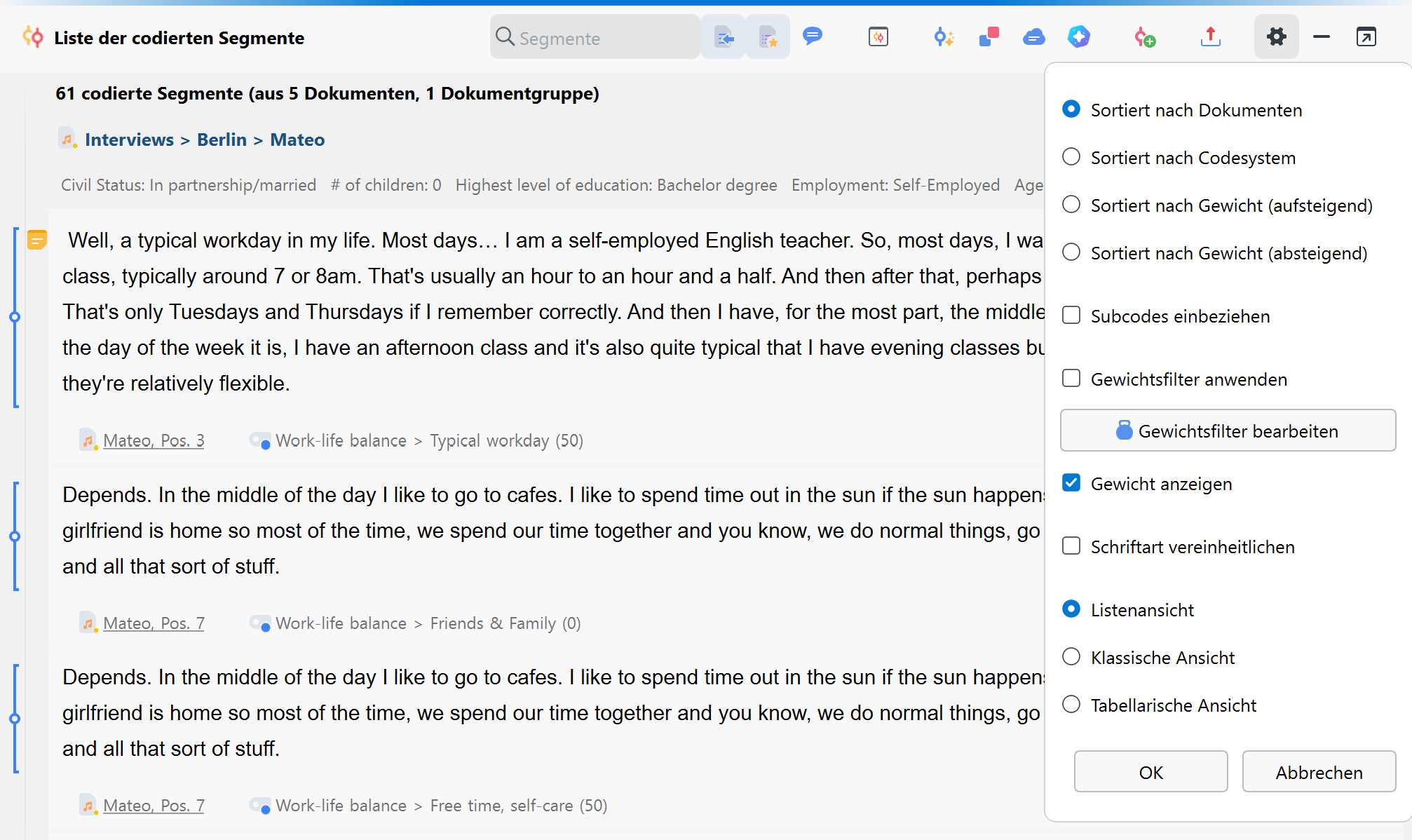Click the Friends & Family (0) code label

coord(505,623)
